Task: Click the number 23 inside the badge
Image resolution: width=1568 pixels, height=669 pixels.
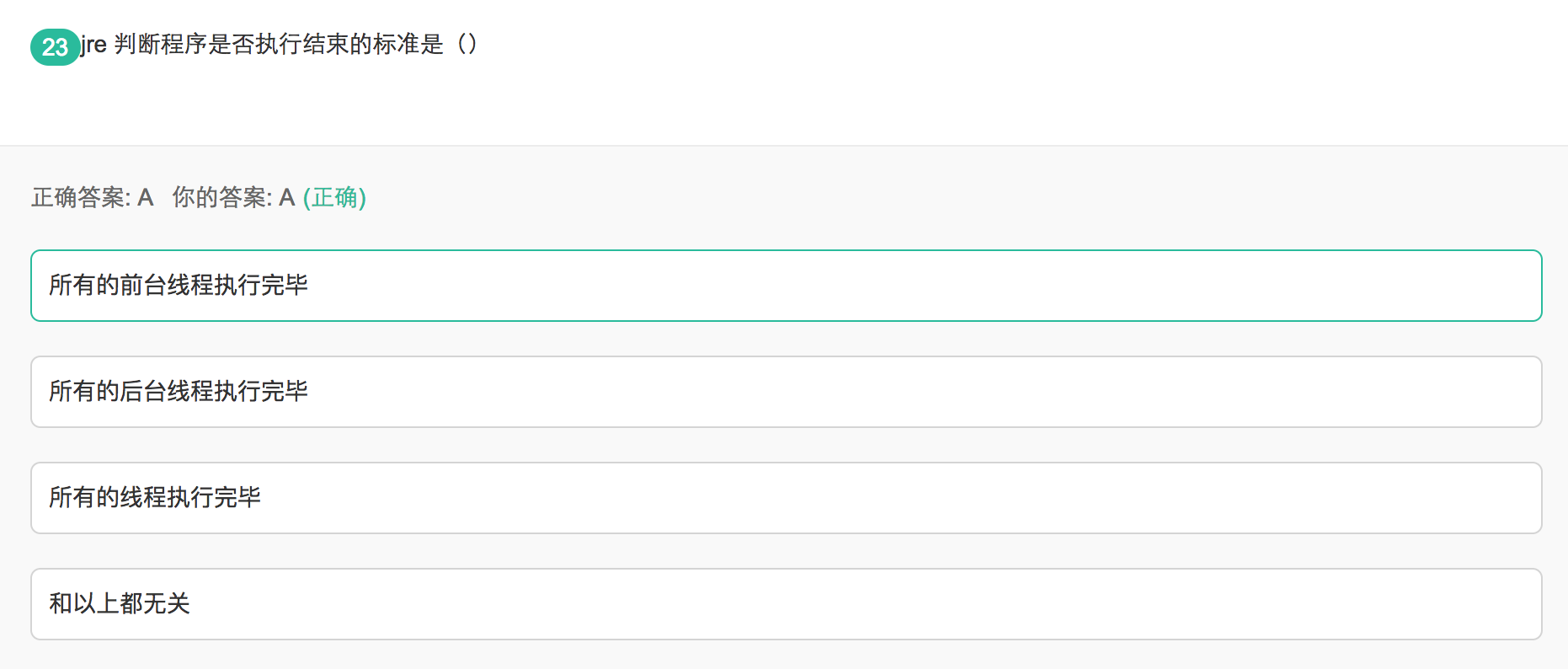Action: pos(55,47)
